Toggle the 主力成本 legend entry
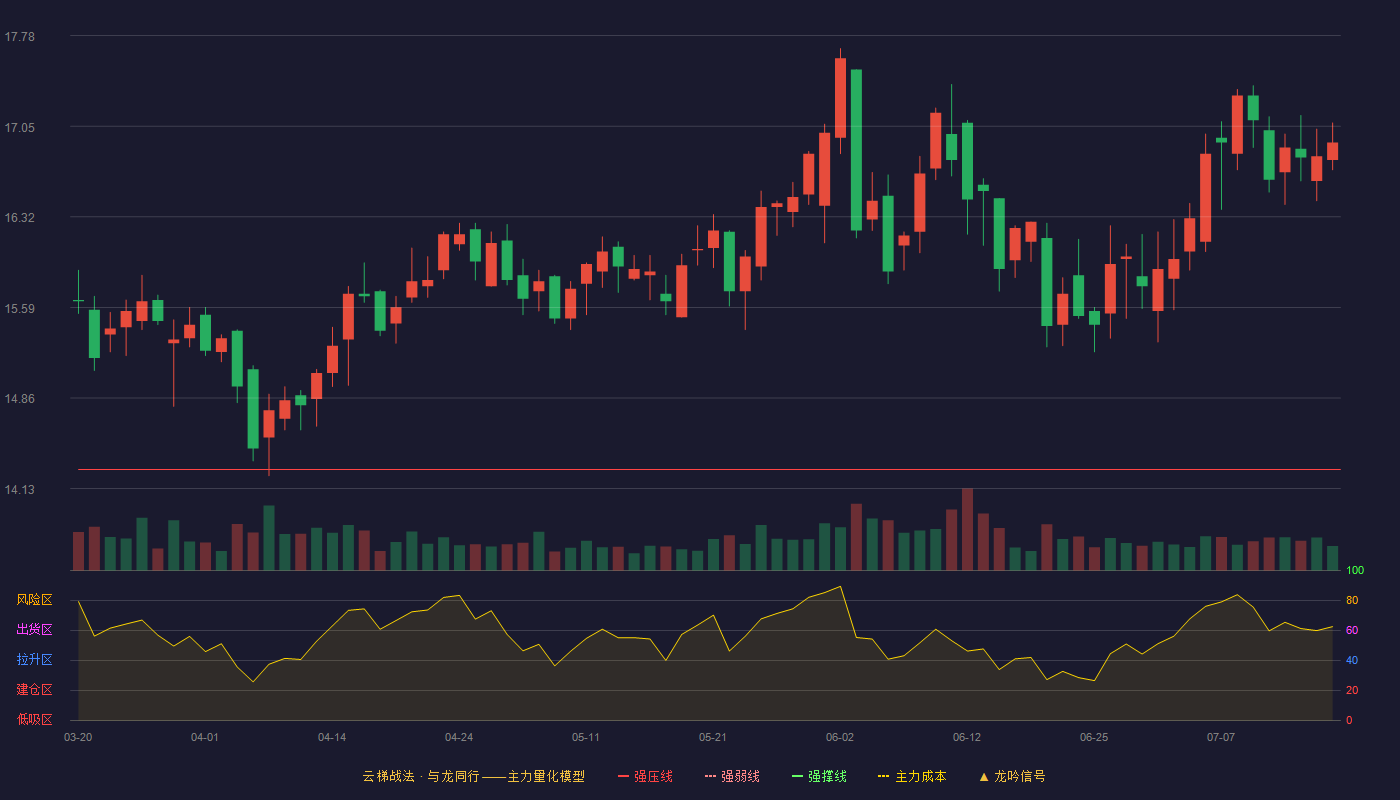This screenshot has height=800, width=1400. (912, 776)
